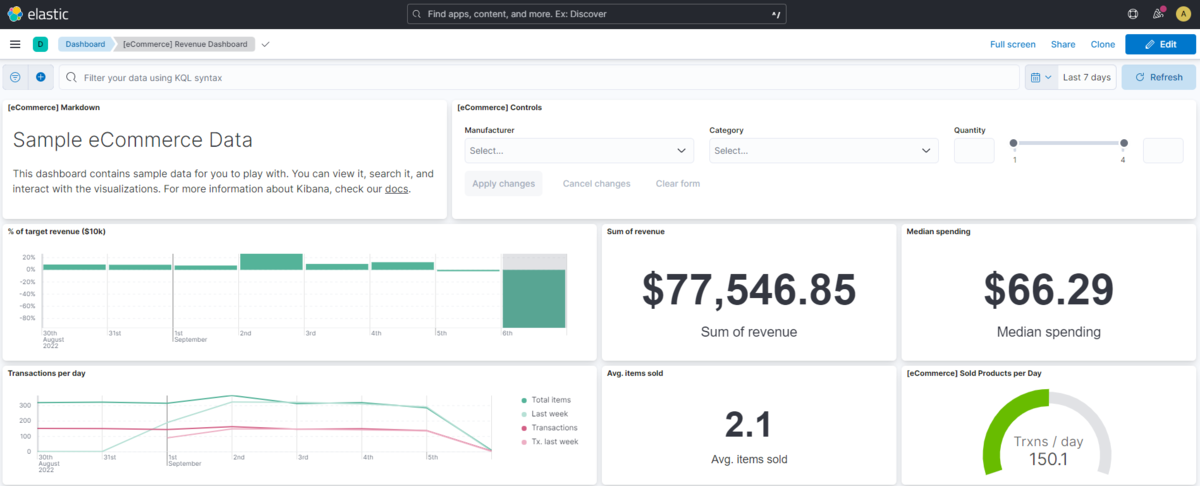Screen dimensions: 1200x486
Task: Click the 2nd bar in revenue chart
Action: [x=271, y=262]
